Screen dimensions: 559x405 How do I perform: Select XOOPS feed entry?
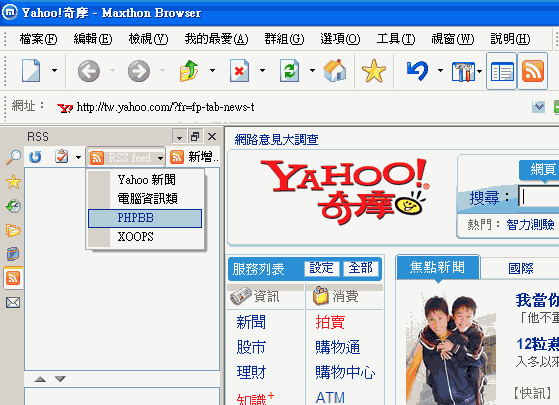[145, 237]
